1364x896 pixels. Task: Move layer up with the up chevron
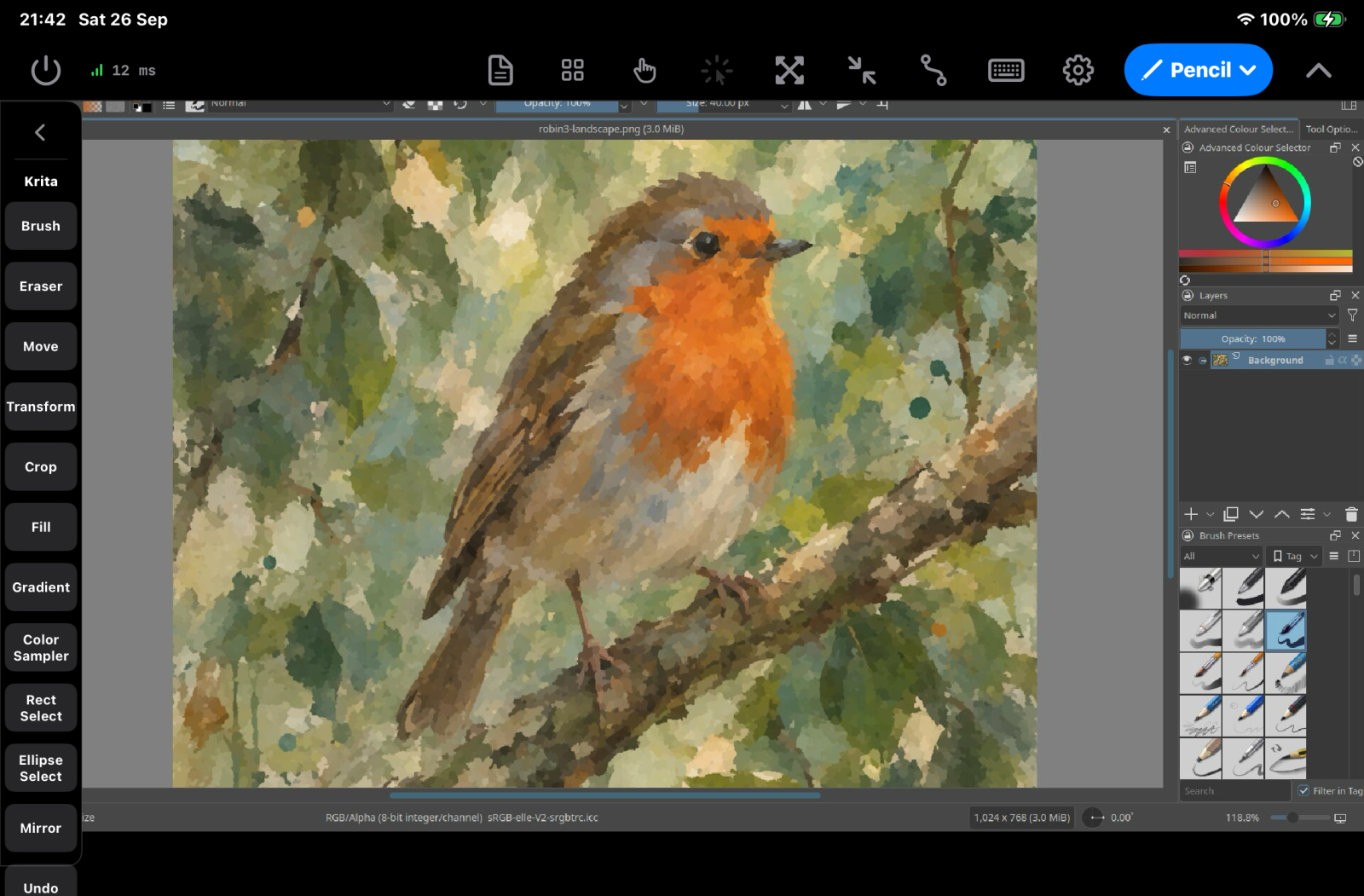click(x=1281, y=514)
